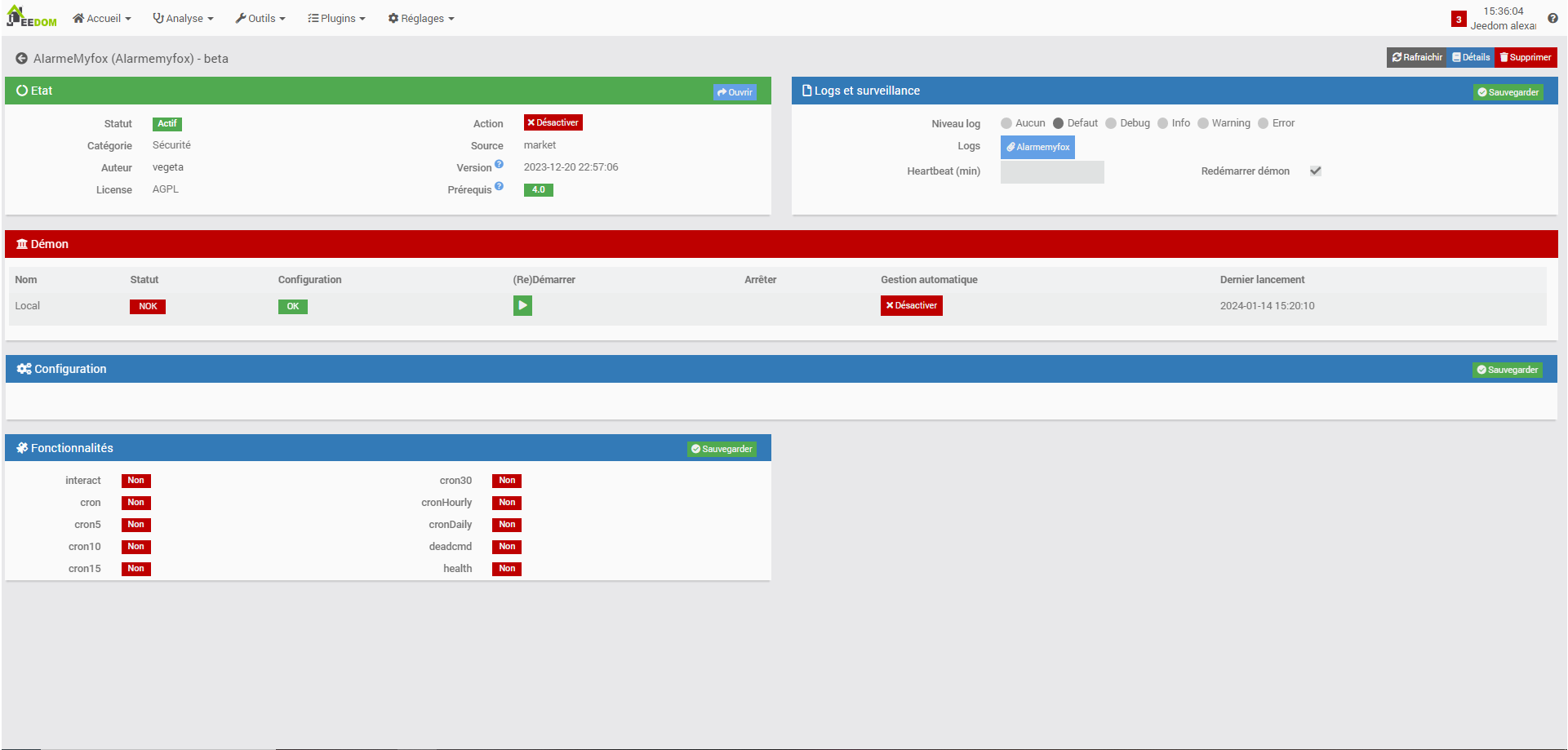The width and height of the screenshot is (1568, 750).
Task: Click the Non badge for cron15
Action: 136,569
